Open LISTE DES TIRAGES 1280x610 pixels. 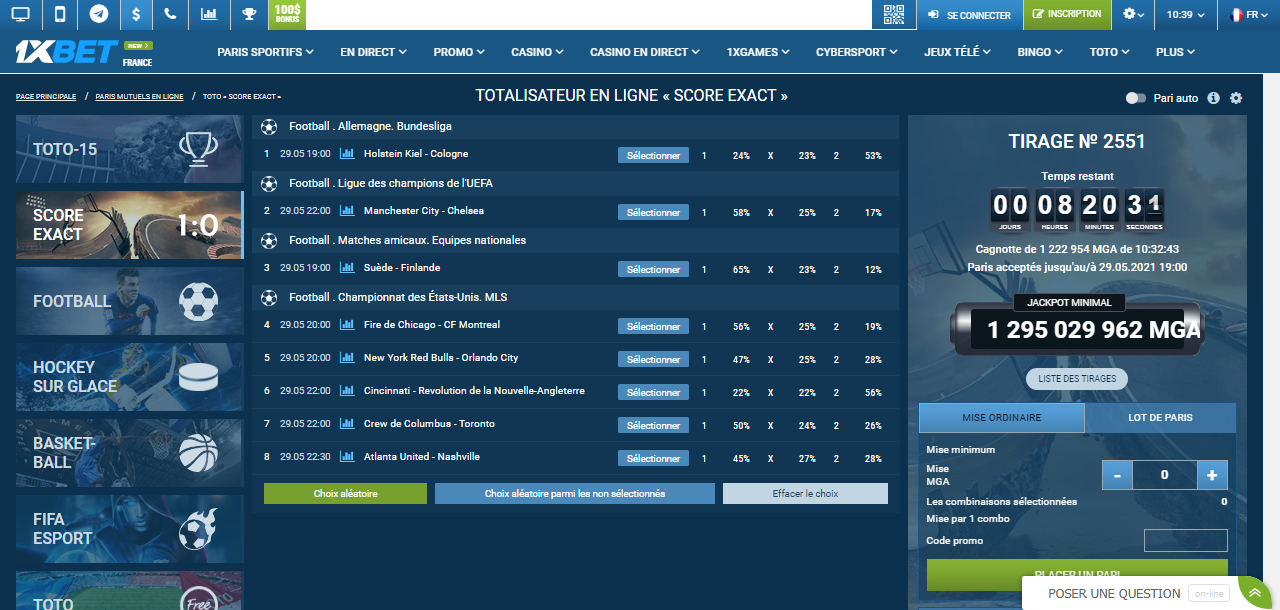coord(1077,379)
